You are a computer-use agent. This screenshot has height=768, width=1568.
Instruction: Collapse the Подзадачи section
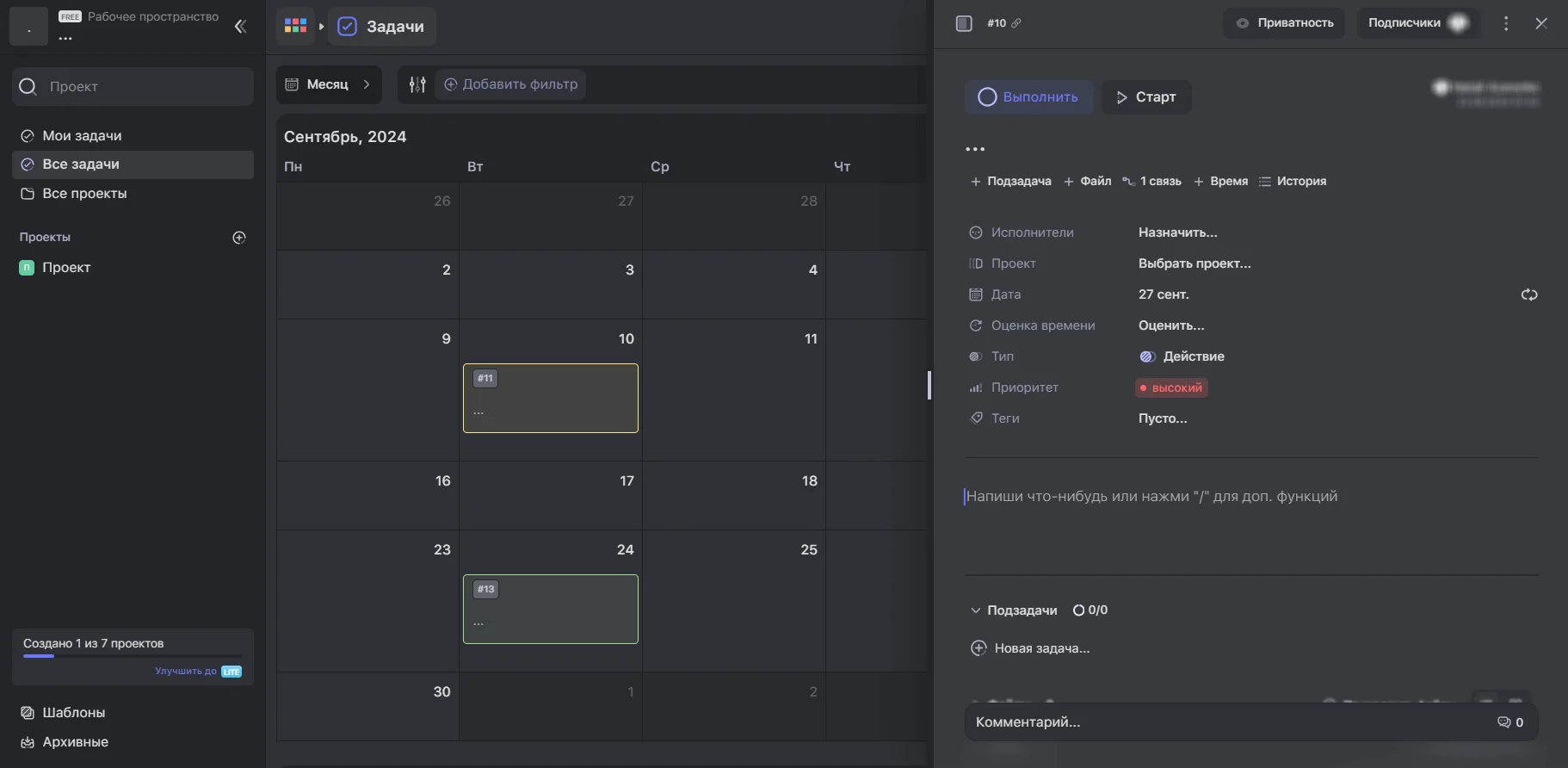[x=975, y=610]
